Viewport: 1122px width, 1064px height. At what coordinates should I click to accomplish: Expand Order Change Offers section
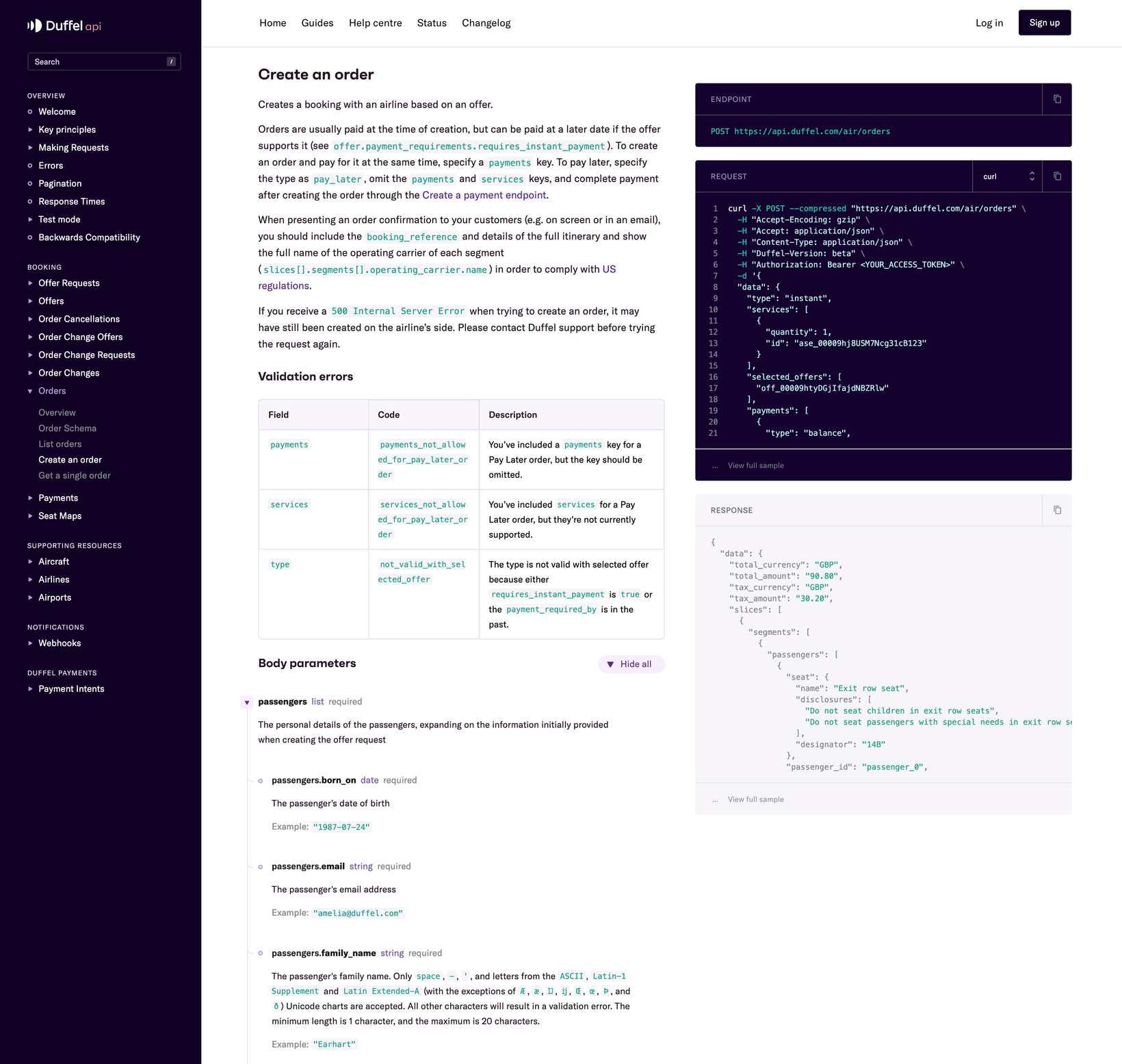(x=30, y=337)
